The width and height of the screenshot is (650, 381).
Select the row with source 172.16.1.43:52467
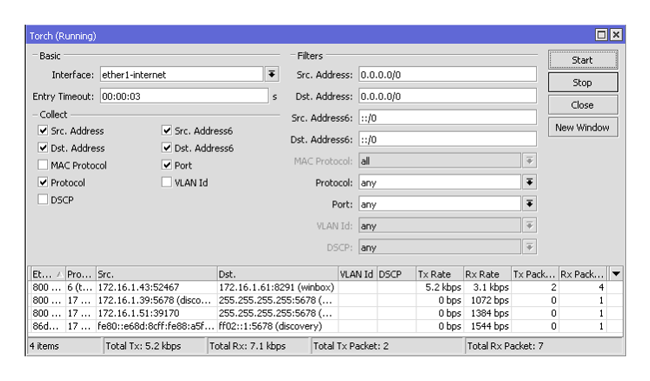click(x=325, y=287)
